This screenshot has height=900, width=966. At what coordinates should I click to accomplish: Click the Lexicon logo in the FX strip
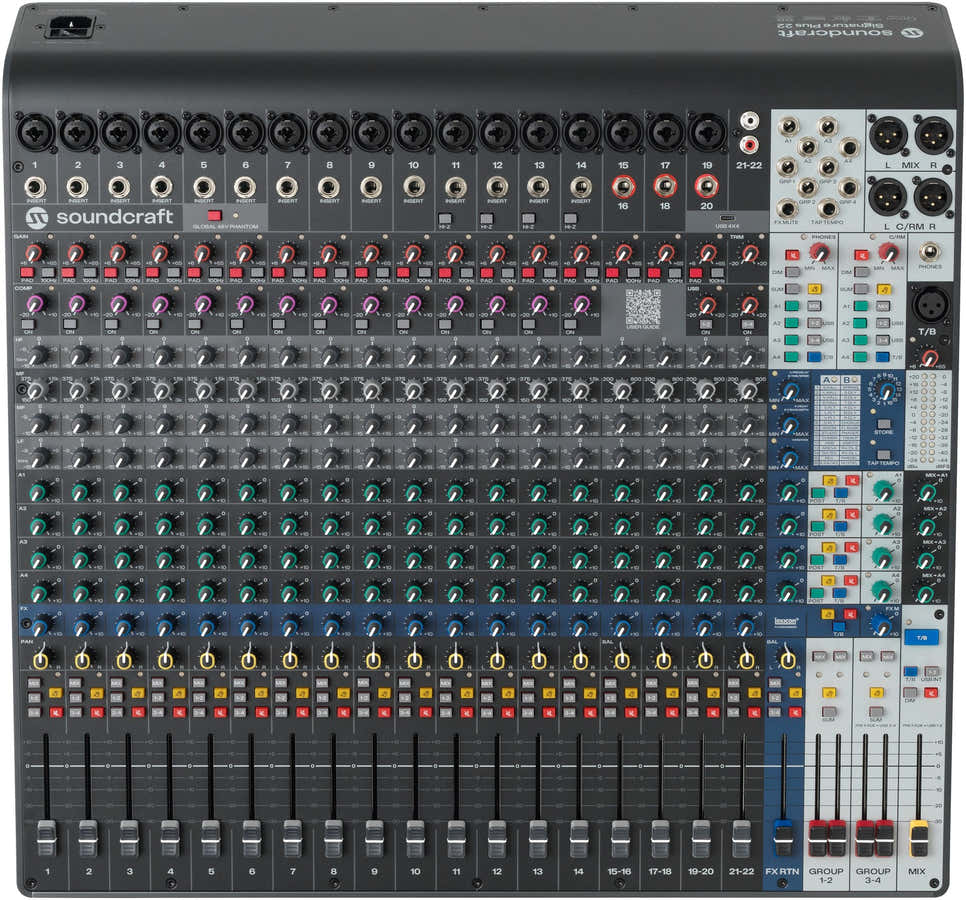coord(786,622)
